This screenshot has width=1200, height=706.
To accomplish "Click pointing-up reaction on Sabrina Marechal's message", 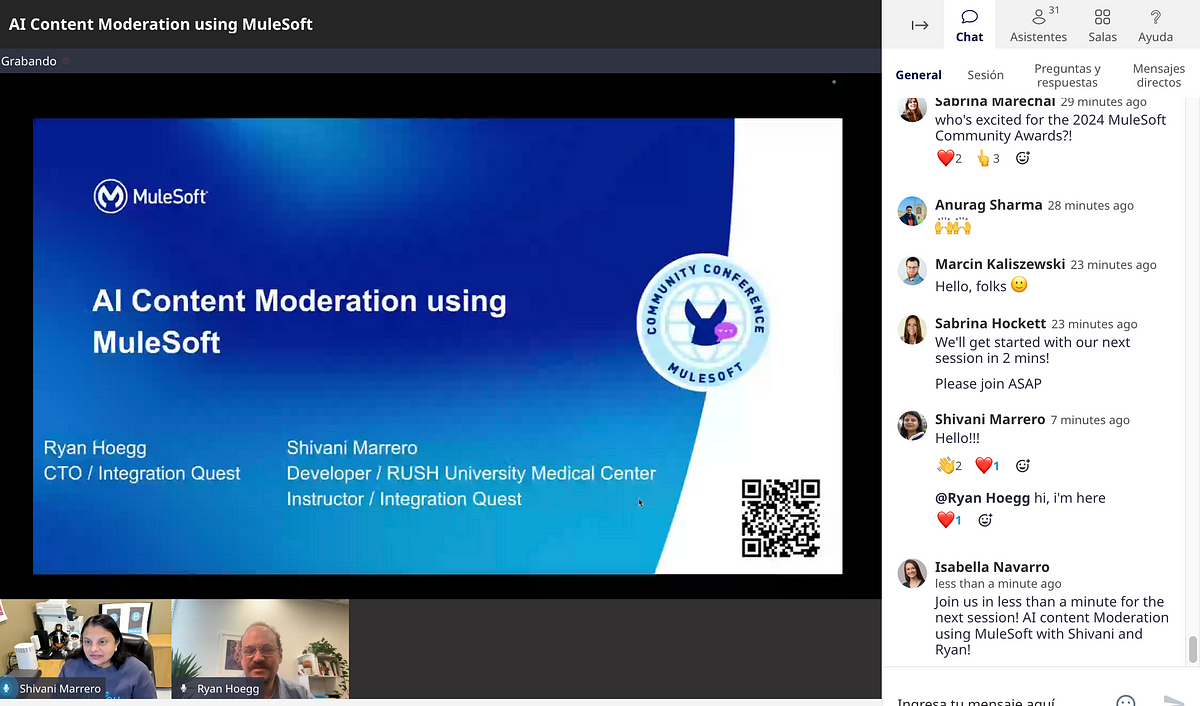I will pyautogui.click(x=988, y=158).
